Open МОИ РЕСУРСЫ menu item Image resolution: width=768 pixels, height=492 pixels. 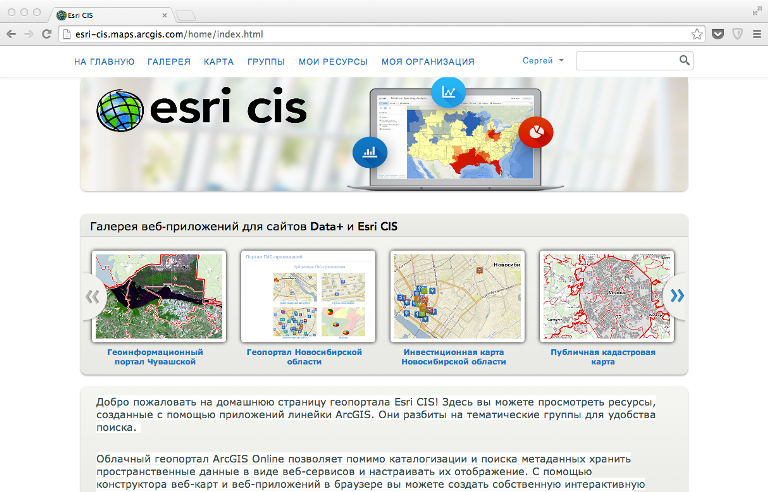333,62
